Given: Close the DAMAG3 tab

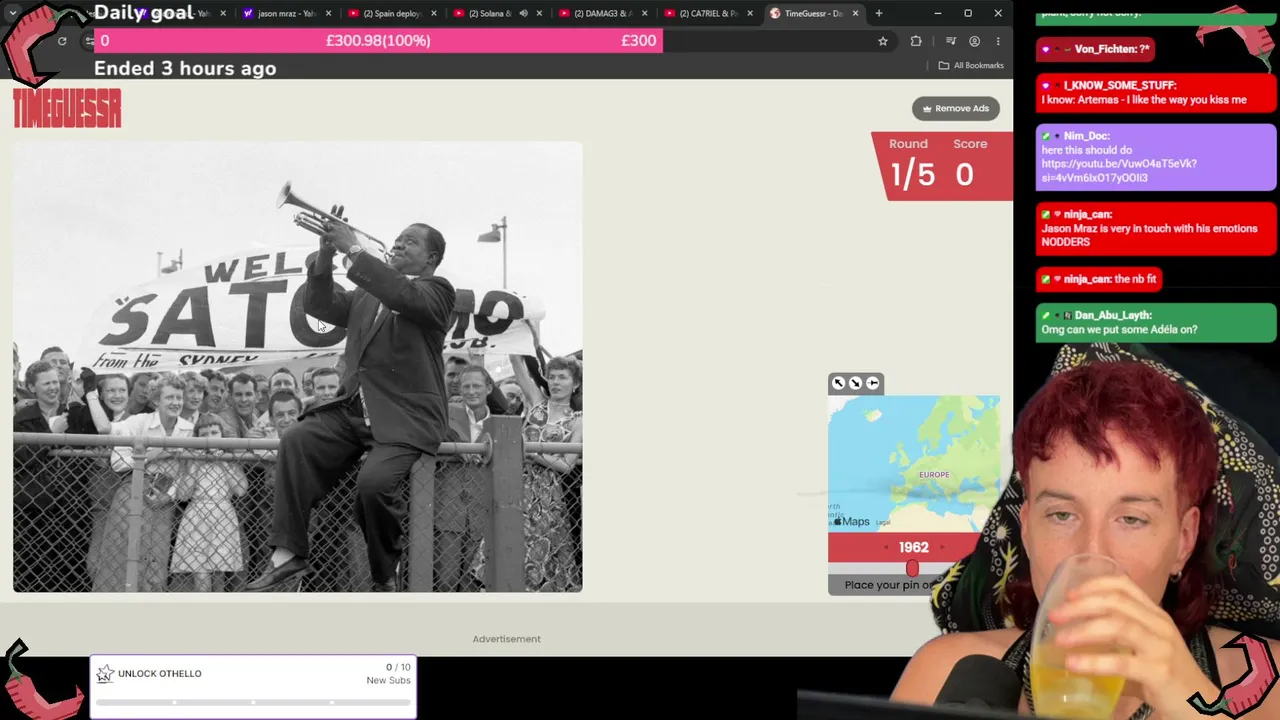Looking at the screenshot, I should pyautogui.click(x=644, y=13).
